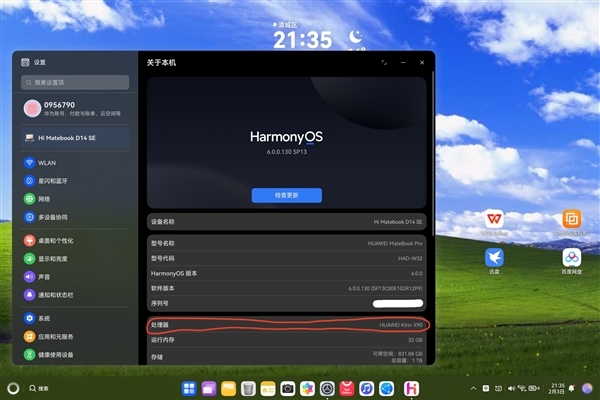The width and height of the screenshot is (600, 400).
Task: Open 通知和状态栏 settings
Action: click(x=75, y=295)
